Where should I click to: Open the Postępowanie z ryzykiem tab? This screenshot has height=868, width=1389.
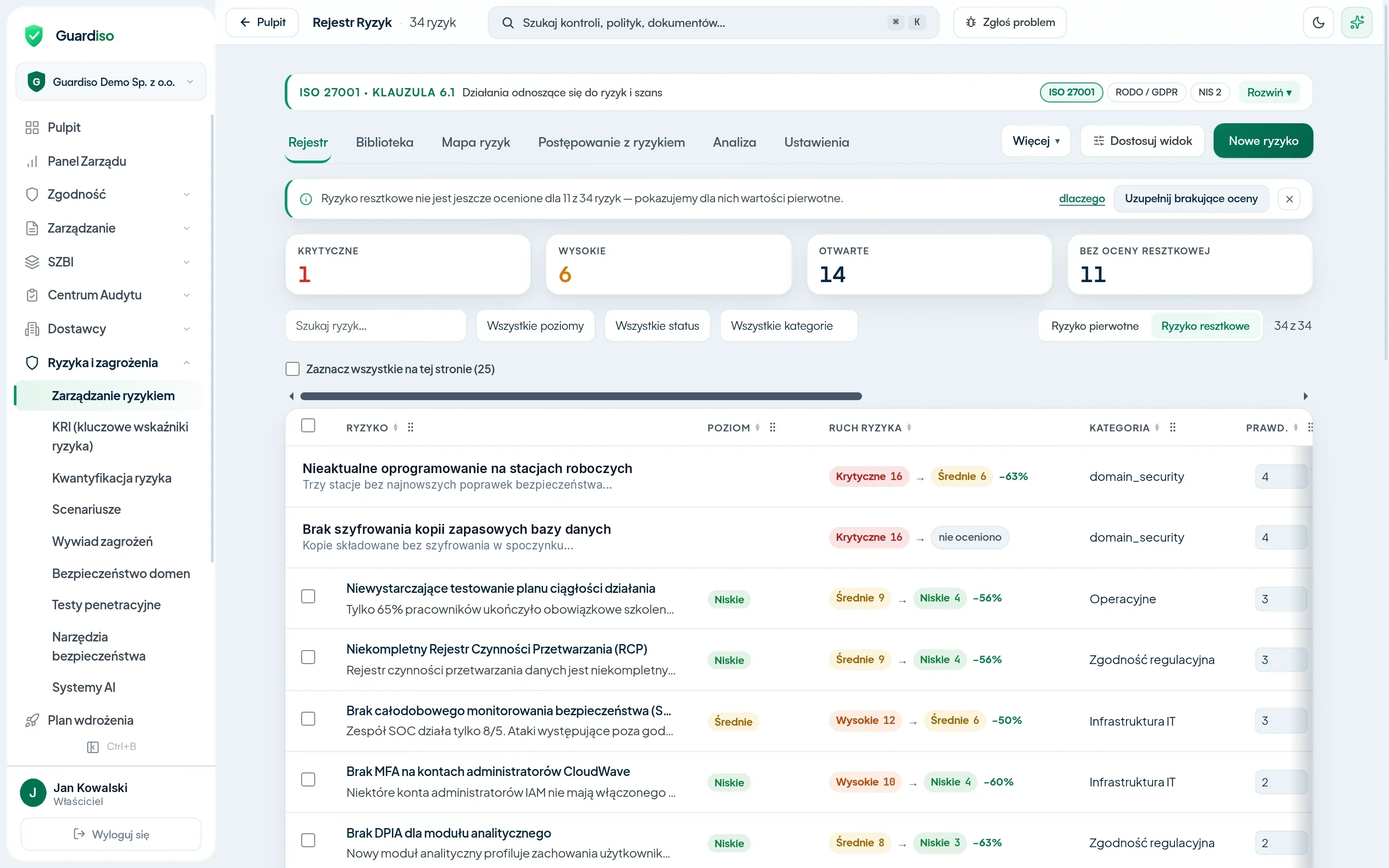tap(611, 142)
